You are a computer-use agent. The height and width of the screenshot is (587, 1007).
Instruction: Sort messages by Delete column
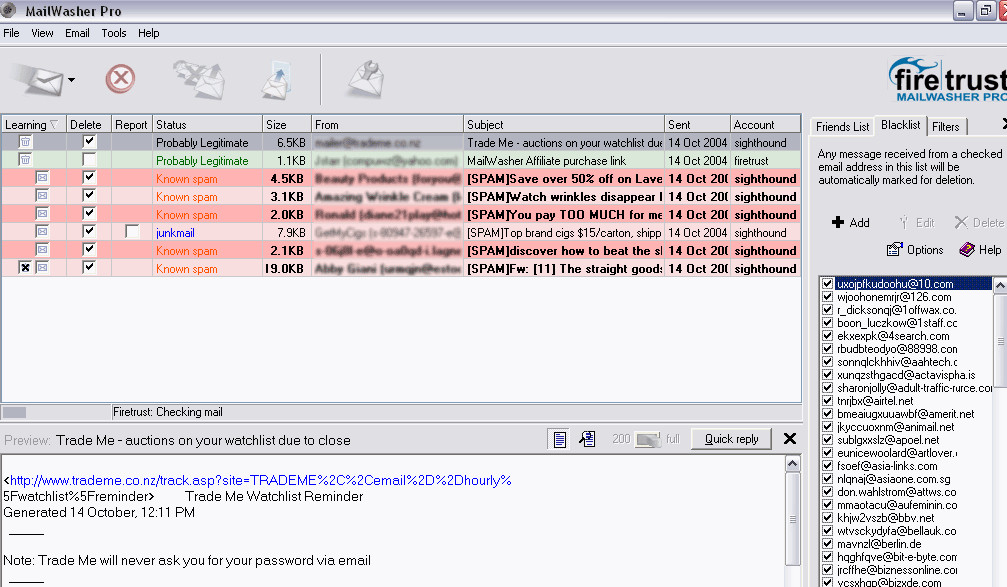pyautogui.click(x=89, y=125)
